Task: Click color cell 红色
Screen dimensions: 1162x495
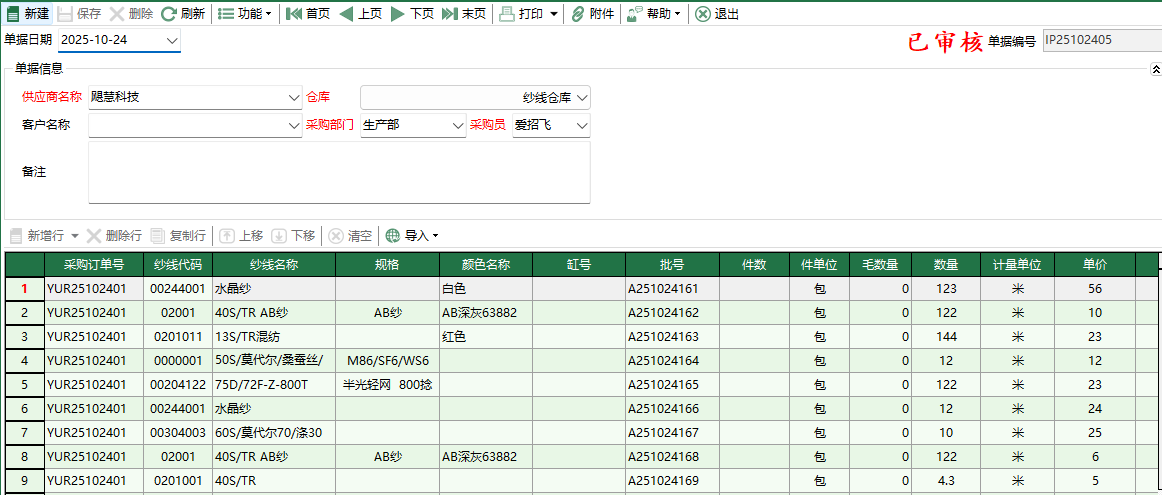Action: (486, 337)
